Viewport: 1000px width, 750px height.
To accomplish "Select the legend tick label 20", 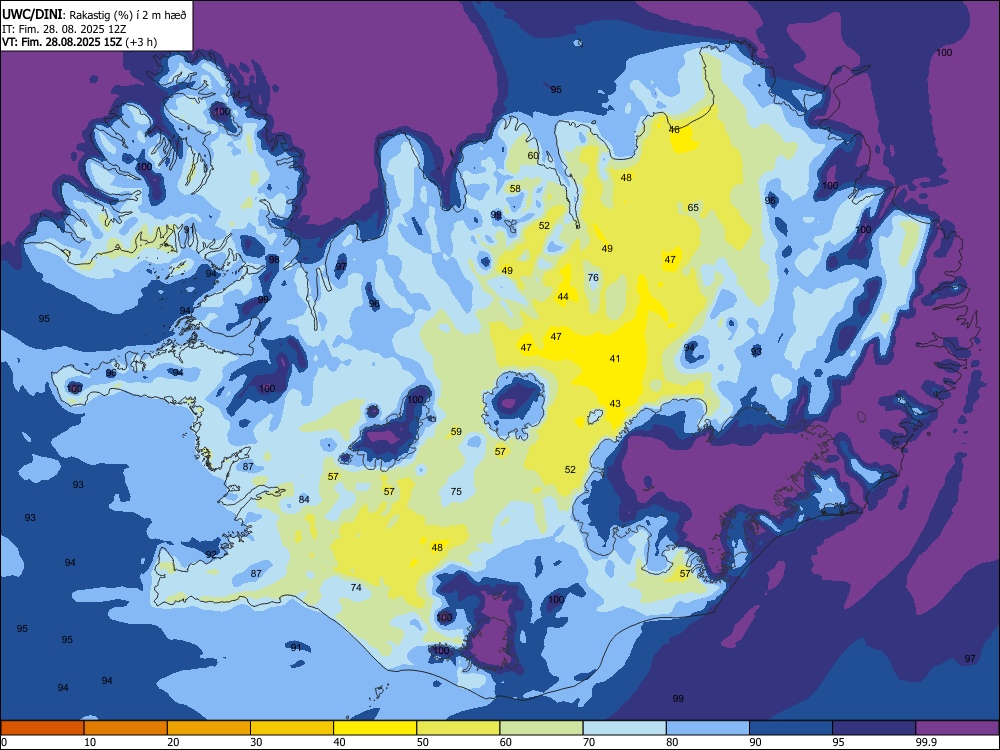I will click(173, 742).
